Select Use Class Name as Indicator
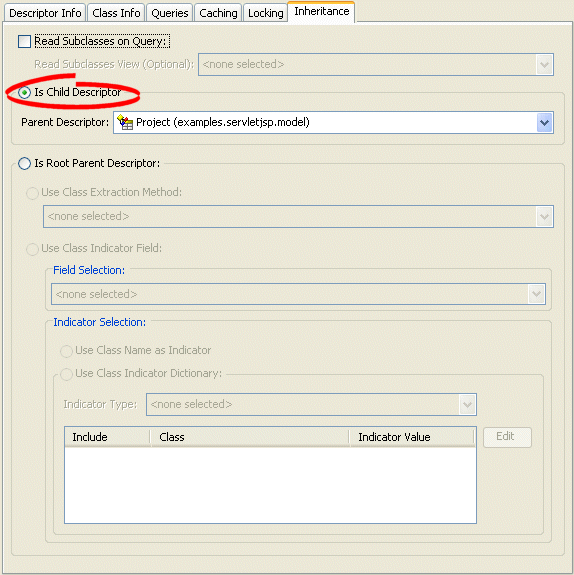The height and width of the screenshot is (575, 574). 66,351
